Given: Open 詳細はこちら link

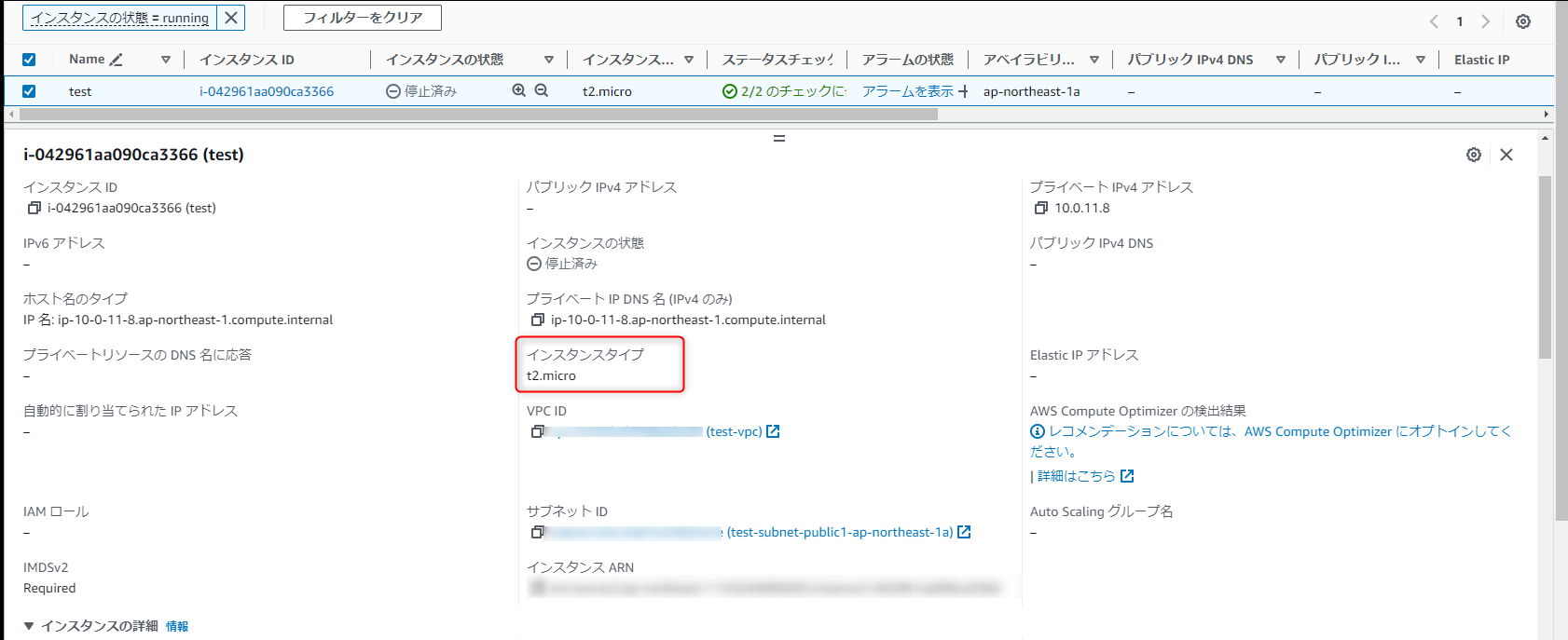Looking at the screenshot, I should pos(1076,476).
